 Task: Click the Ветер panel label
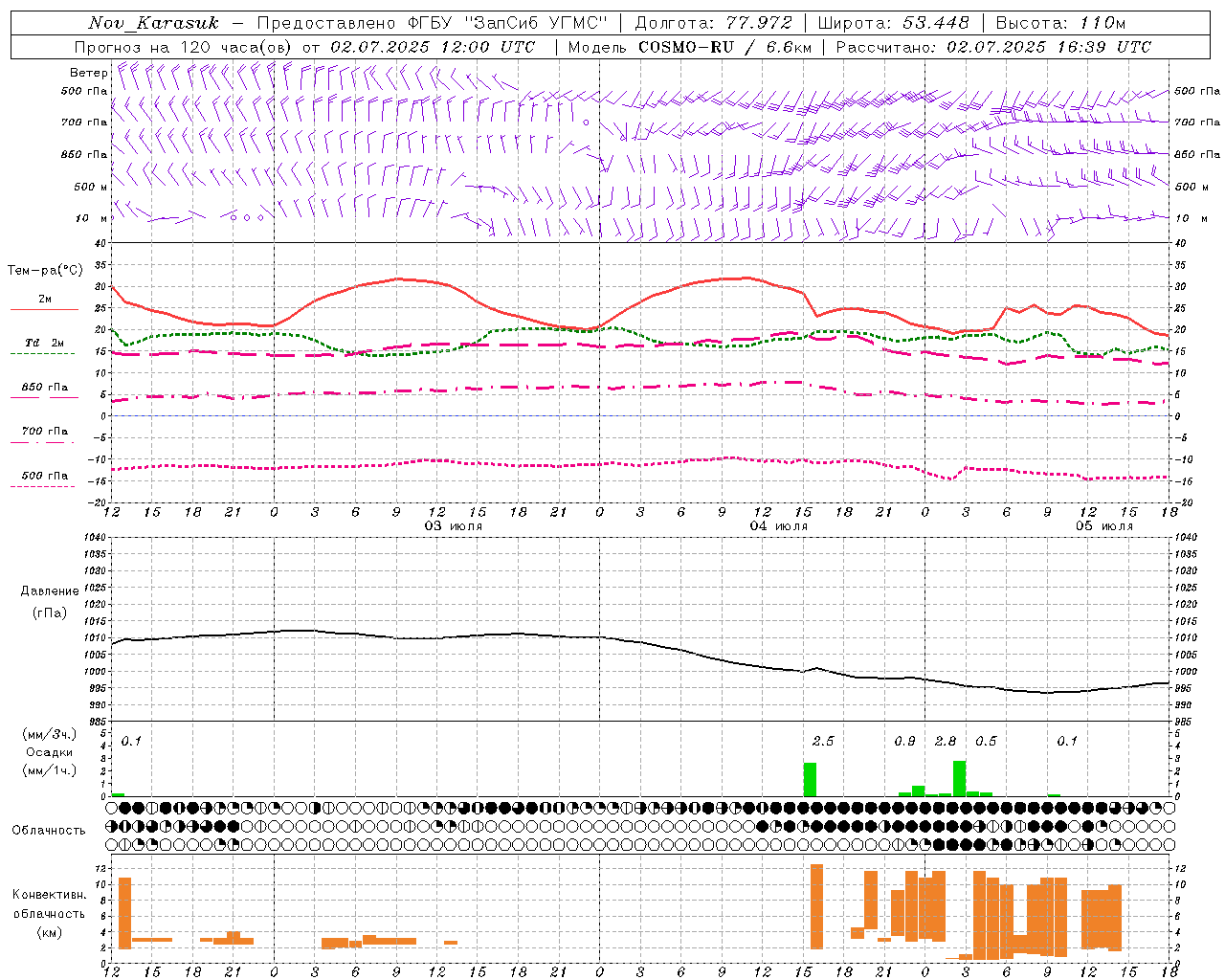[88, 73]
